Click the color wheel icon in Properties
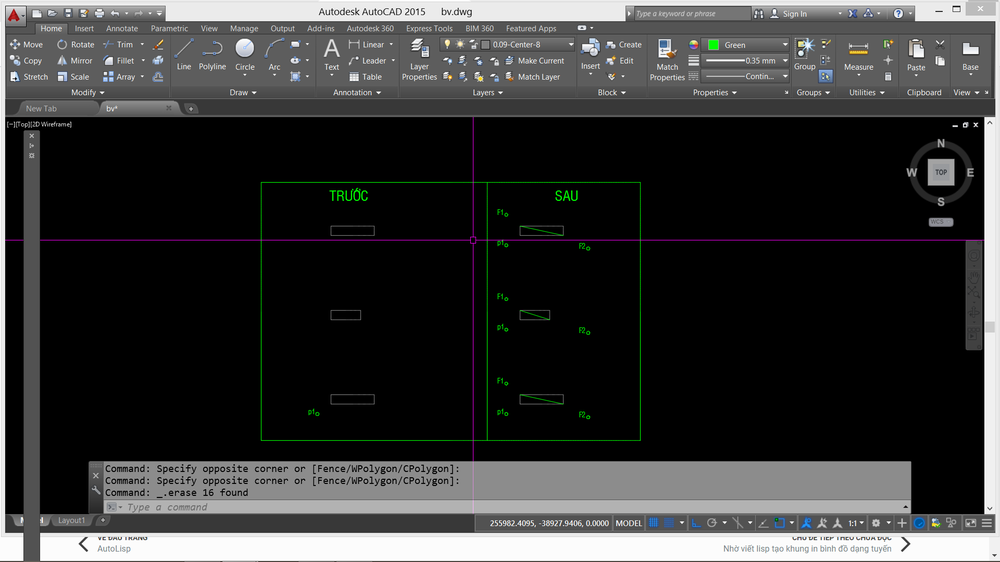This screenshot has width=1000, height=562. (x=693, y=45)
